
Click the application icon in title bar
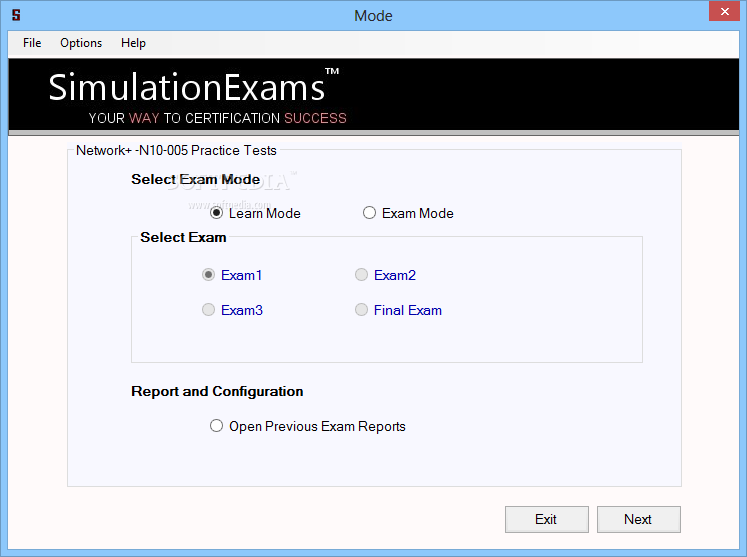[x=16, y=15]
